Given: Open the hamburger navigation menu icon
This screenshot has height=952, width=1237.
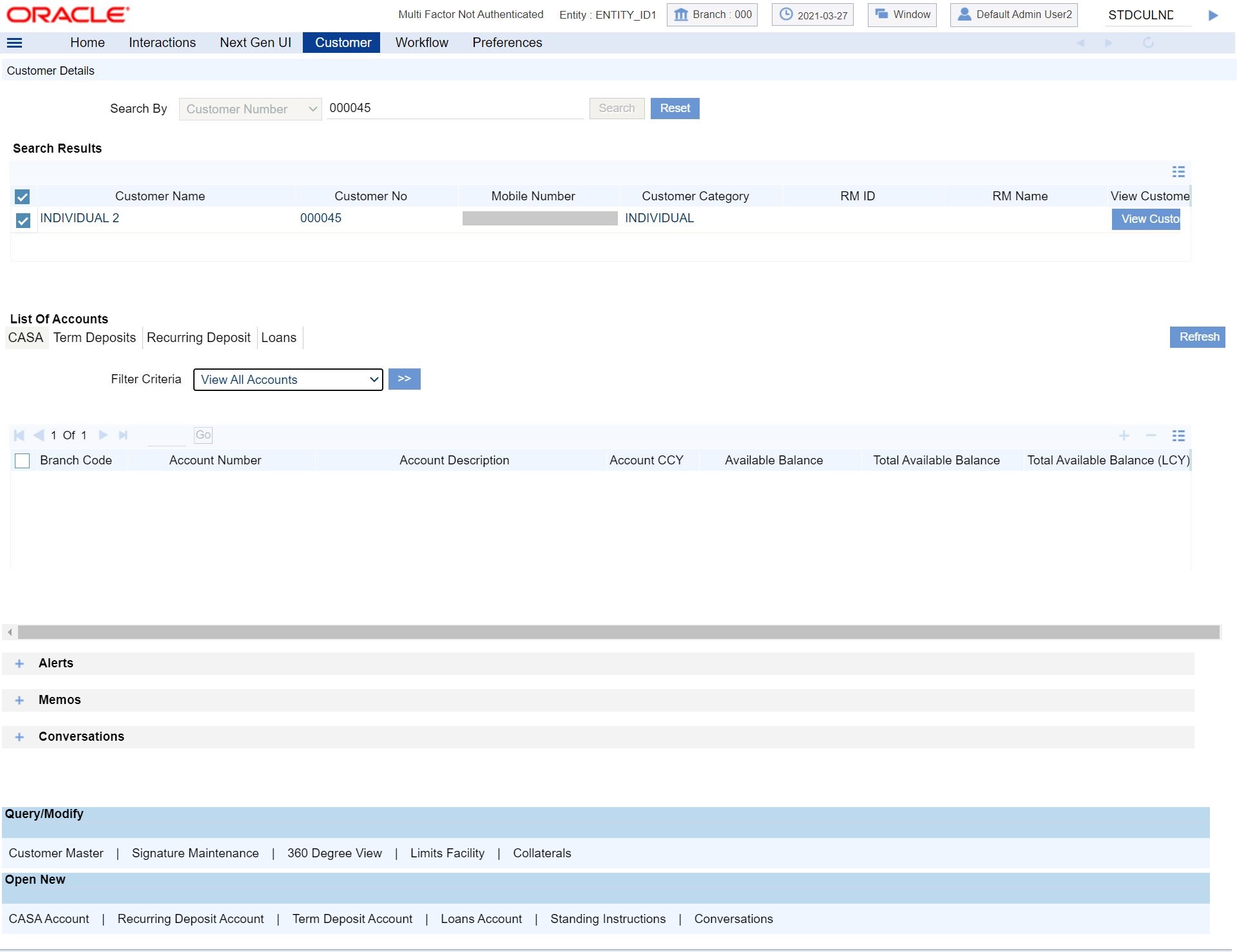Looking at the screenshot, I should point(14,43).
